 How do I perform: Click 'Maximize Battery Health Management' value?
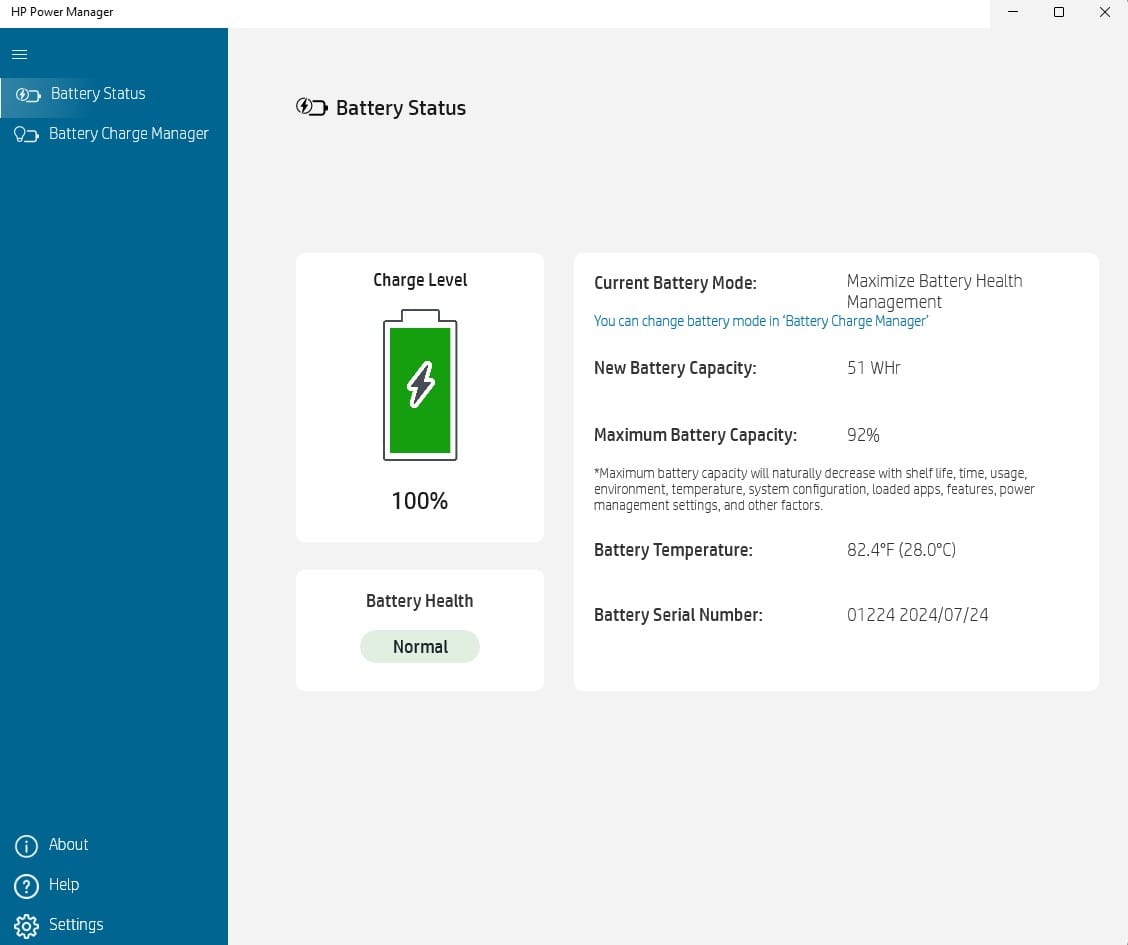coord(934,291)
